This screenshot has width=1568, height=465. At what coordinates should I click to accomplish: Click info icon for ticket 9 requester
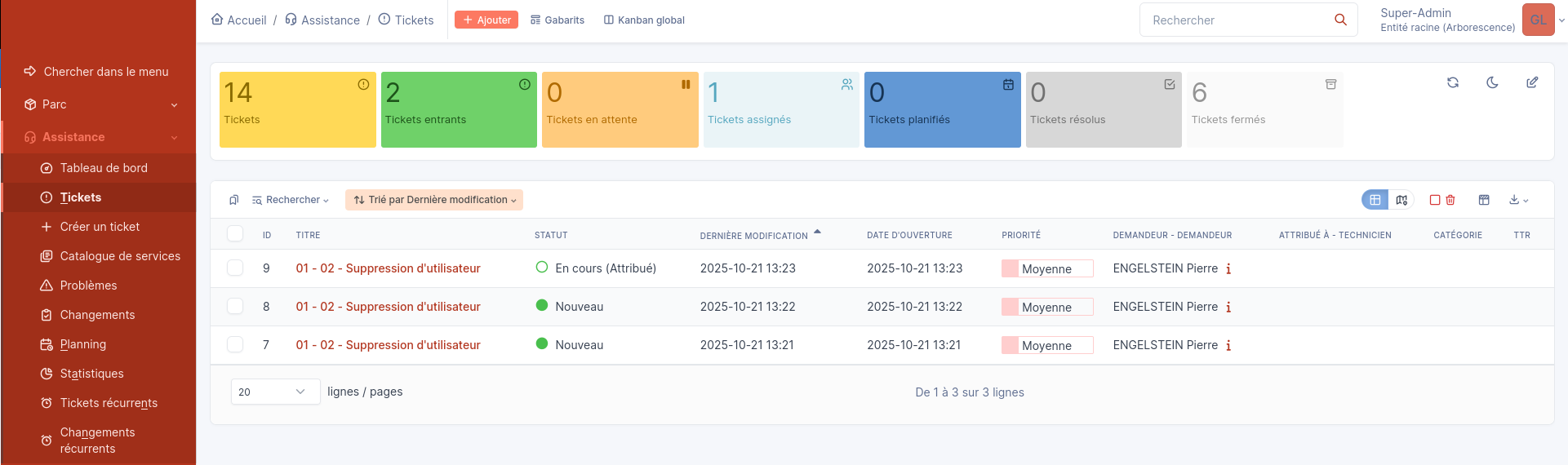click(1228, 268)
